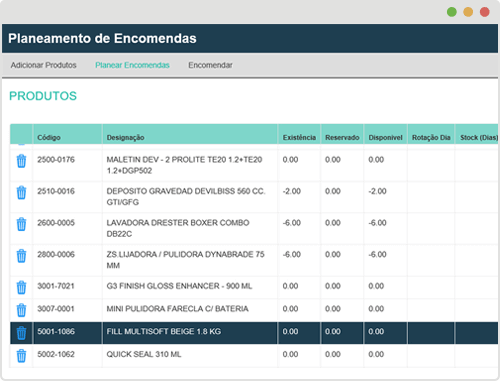Delete product row 3007-0001
The height and width of the screenshot is (381, 500).
tap(21, 310)
